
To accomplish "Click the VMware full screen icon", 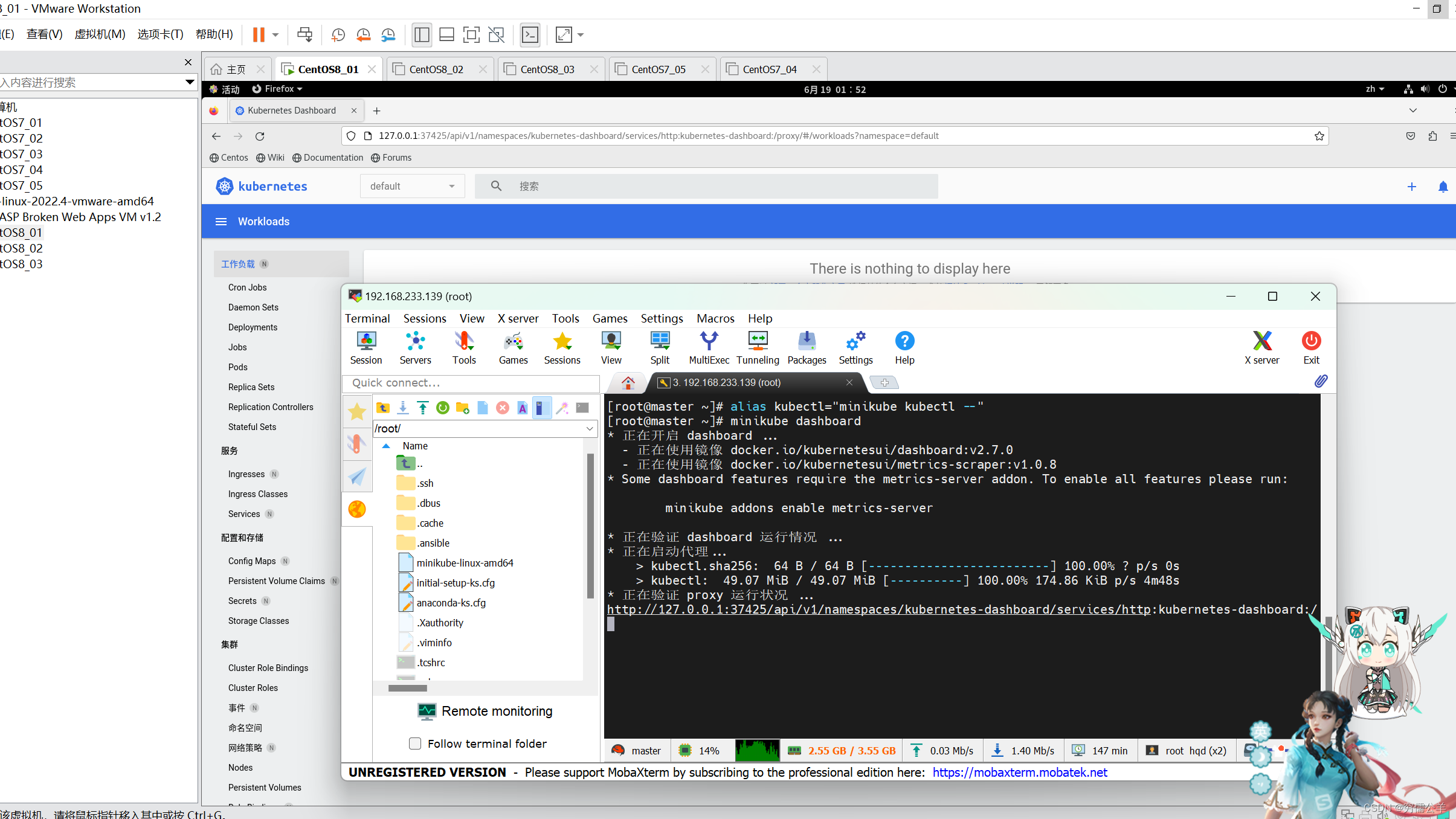I will tap(471, 35).
